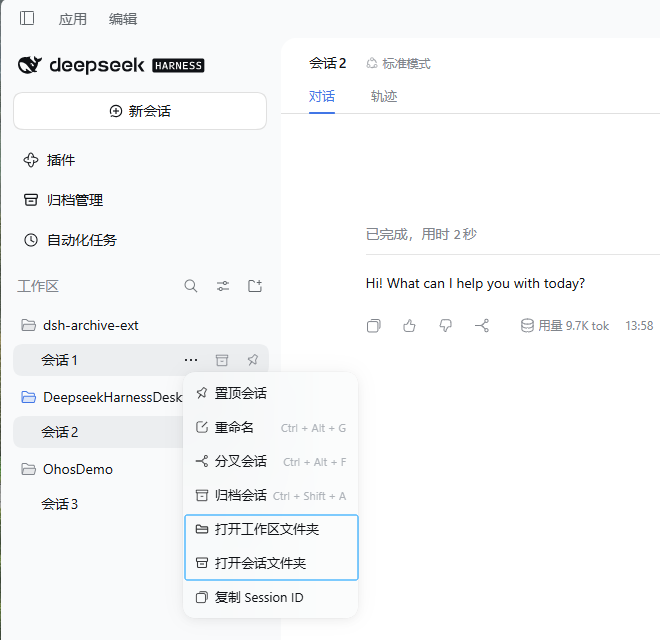Add a new workspace folder icon
The image size is (660, 640).
[x=255, y=286]
